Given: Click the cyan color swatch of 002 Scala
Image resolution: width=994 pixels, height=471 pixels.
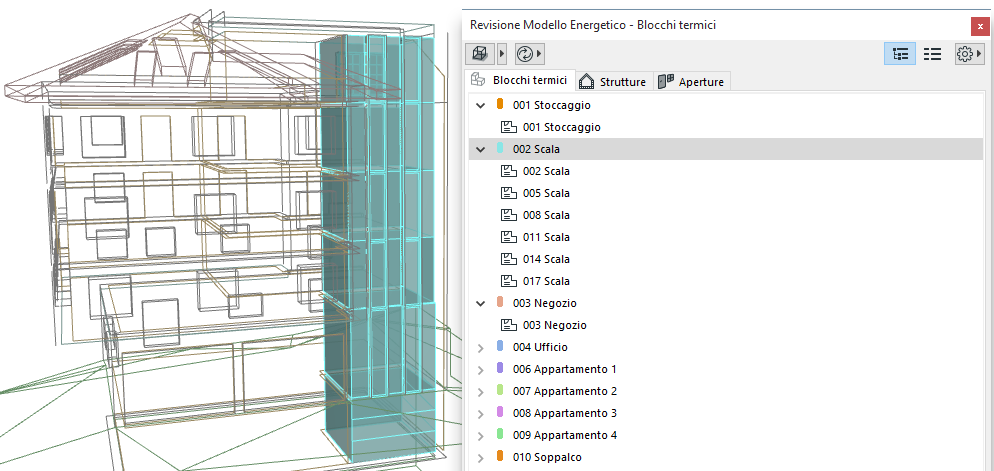Looking at the screenshot, I should click(500, 149).
